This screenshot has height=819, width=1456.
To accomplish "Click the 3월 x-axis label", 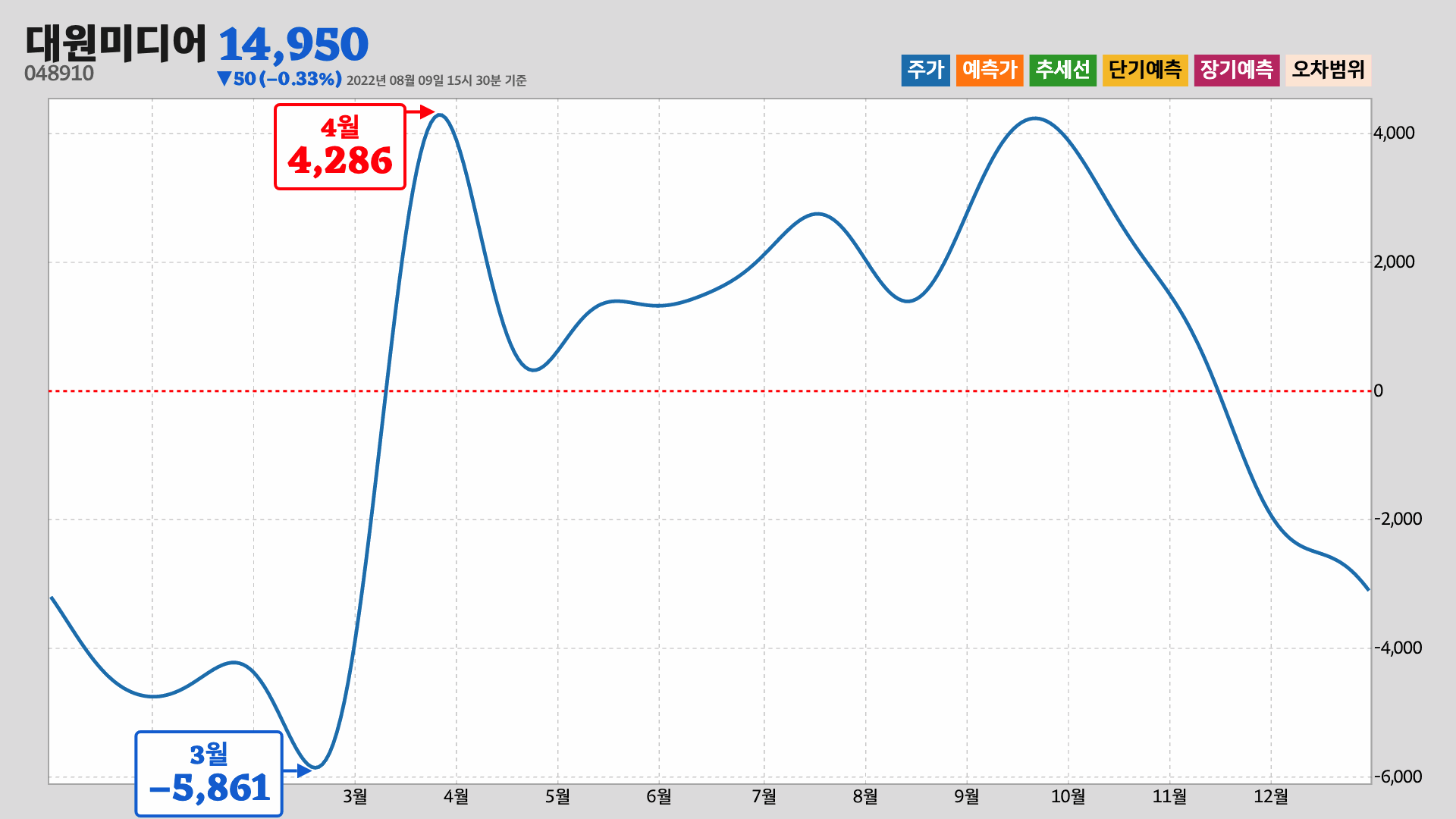I will 355,796.
